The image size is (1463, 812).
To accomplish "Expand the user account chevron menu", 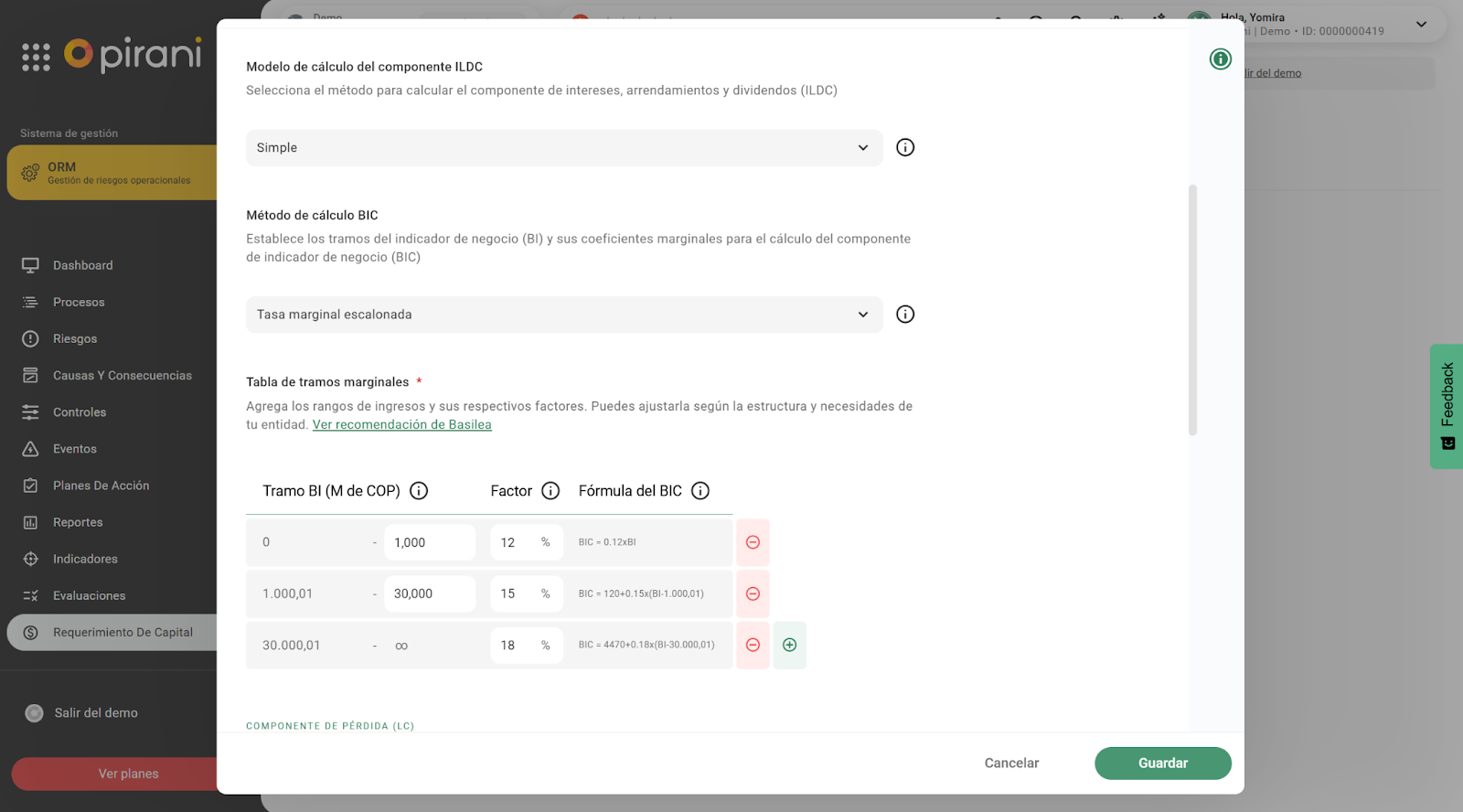I will [1421, 25].
